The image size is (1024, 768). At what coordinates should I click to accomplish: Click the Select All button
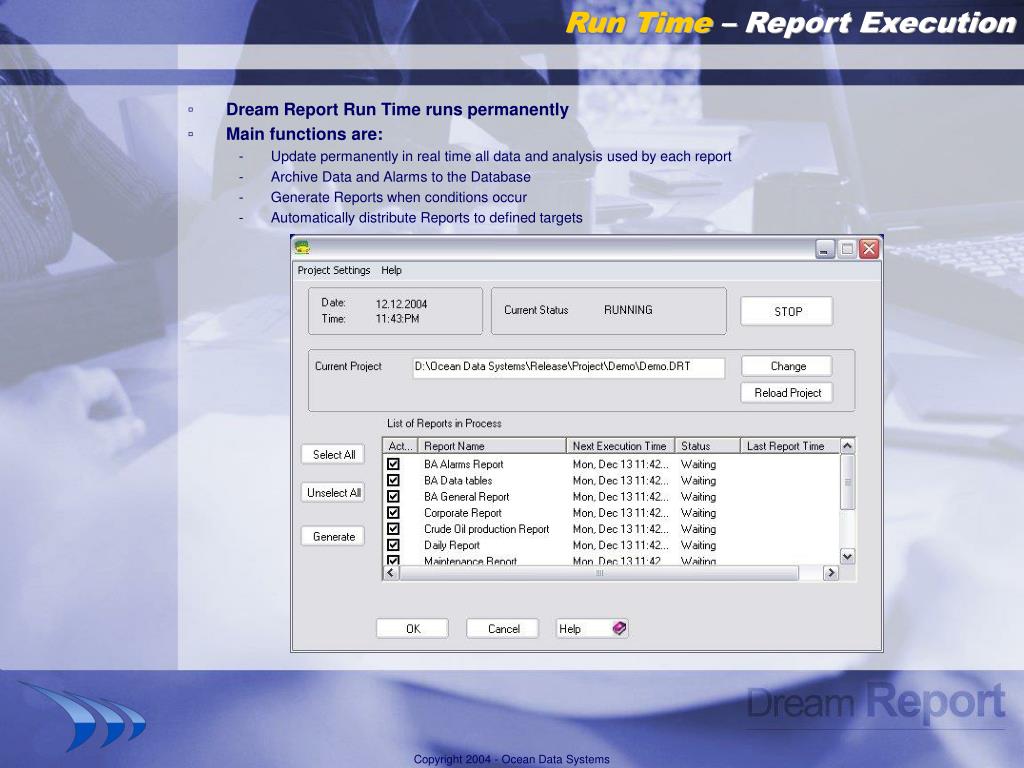coord(333,455)
